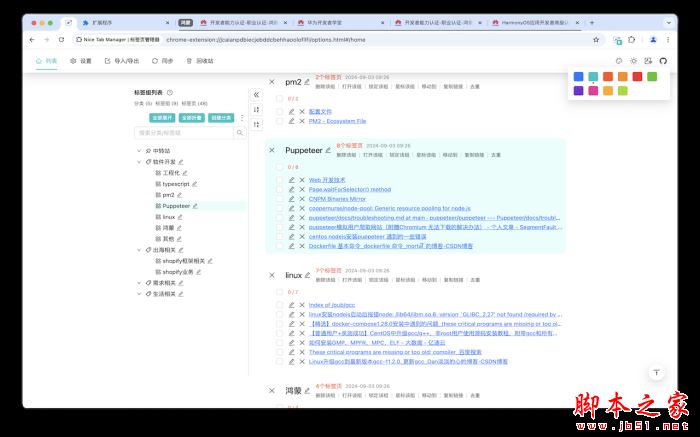Open the 回收站 nav tab

pyautogui.click(x=200, y=61)
